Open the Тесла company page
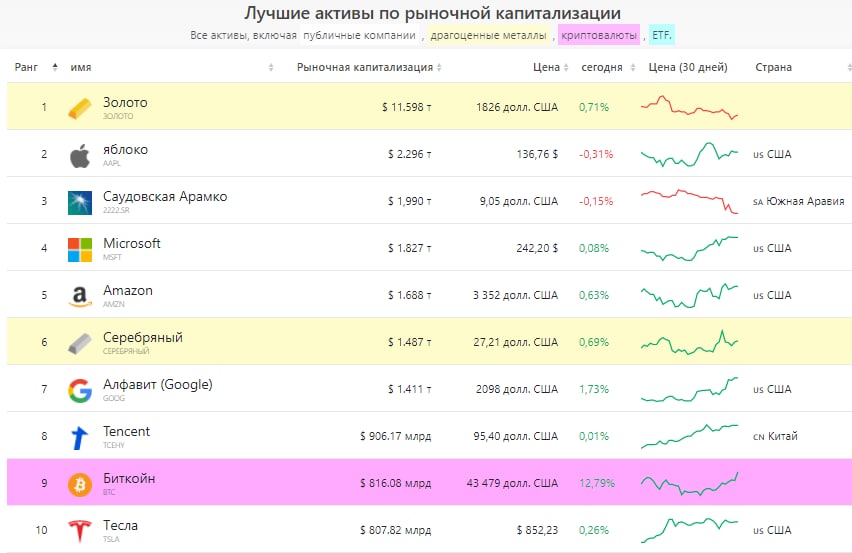 click(x=120, y=525)
